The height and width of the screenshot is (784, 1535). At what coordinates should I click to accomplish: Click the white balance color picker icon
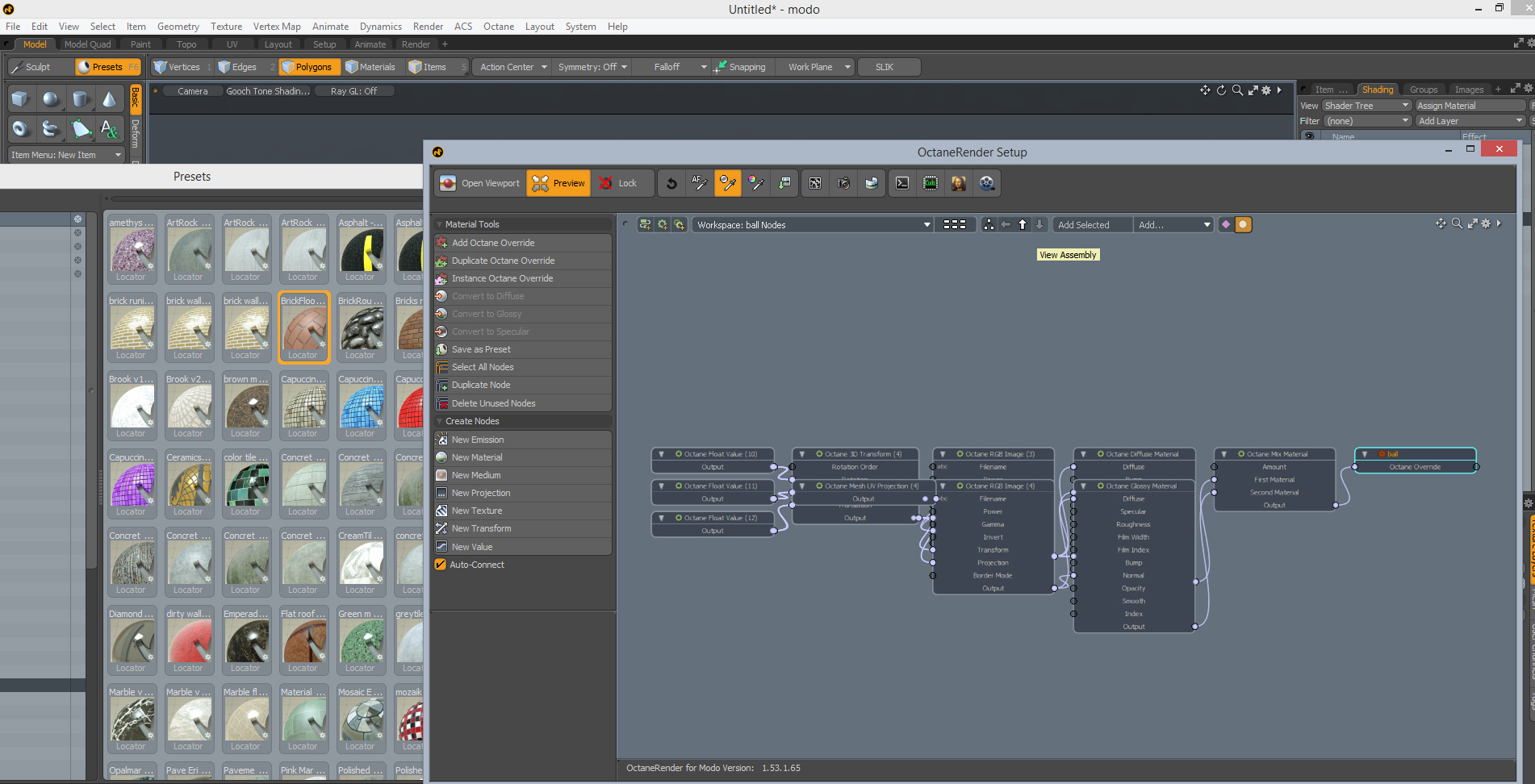click(756, 183)
